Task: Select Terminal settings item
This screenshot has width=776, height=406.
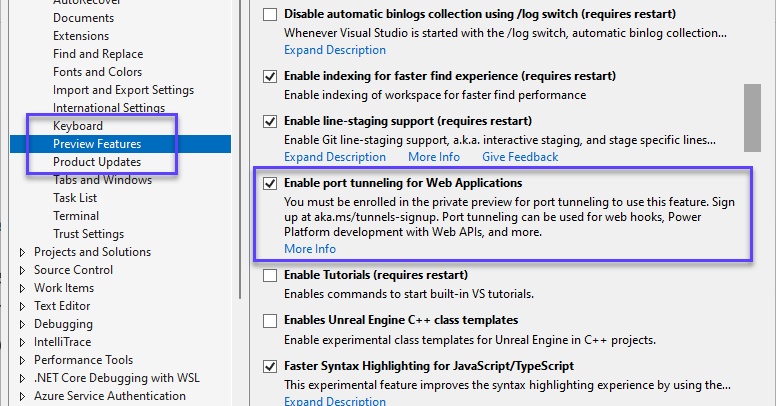Action: pos(76,216)
